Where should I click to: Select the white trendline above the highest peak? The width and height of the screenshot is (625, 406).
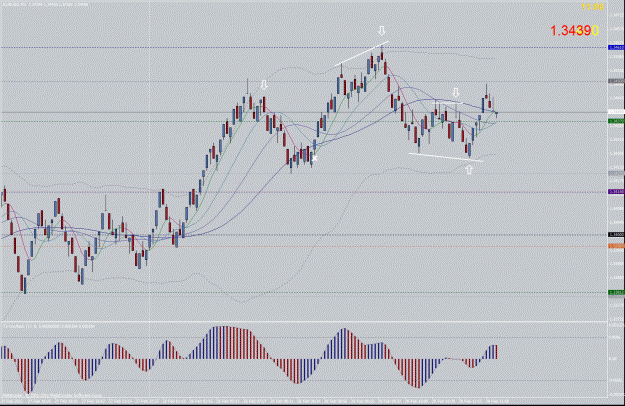coord(361,53)
